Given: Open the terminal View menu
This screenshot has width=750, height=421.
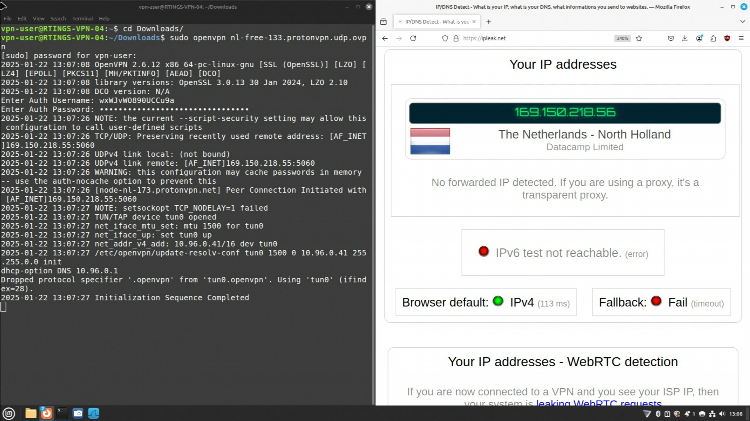Looking at the screenshot, I should (39, 19).
